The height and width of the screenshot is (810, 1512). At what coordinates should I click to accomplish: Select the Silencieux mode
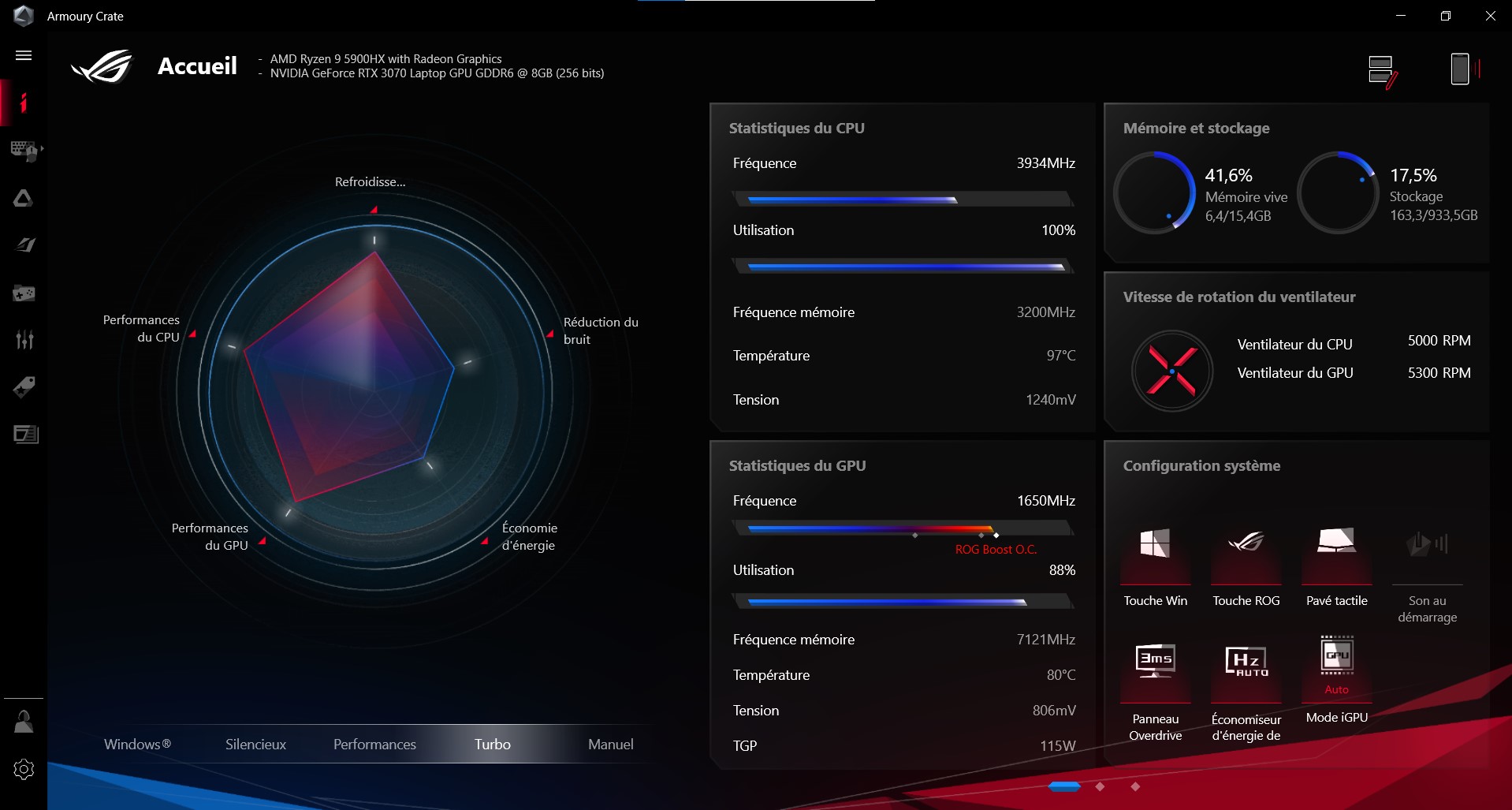coord(255,744)
